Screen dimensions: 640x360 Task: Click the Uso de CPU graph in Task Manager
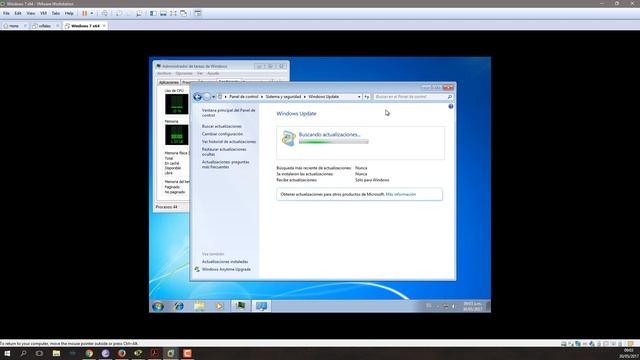(x=177, y=104)
